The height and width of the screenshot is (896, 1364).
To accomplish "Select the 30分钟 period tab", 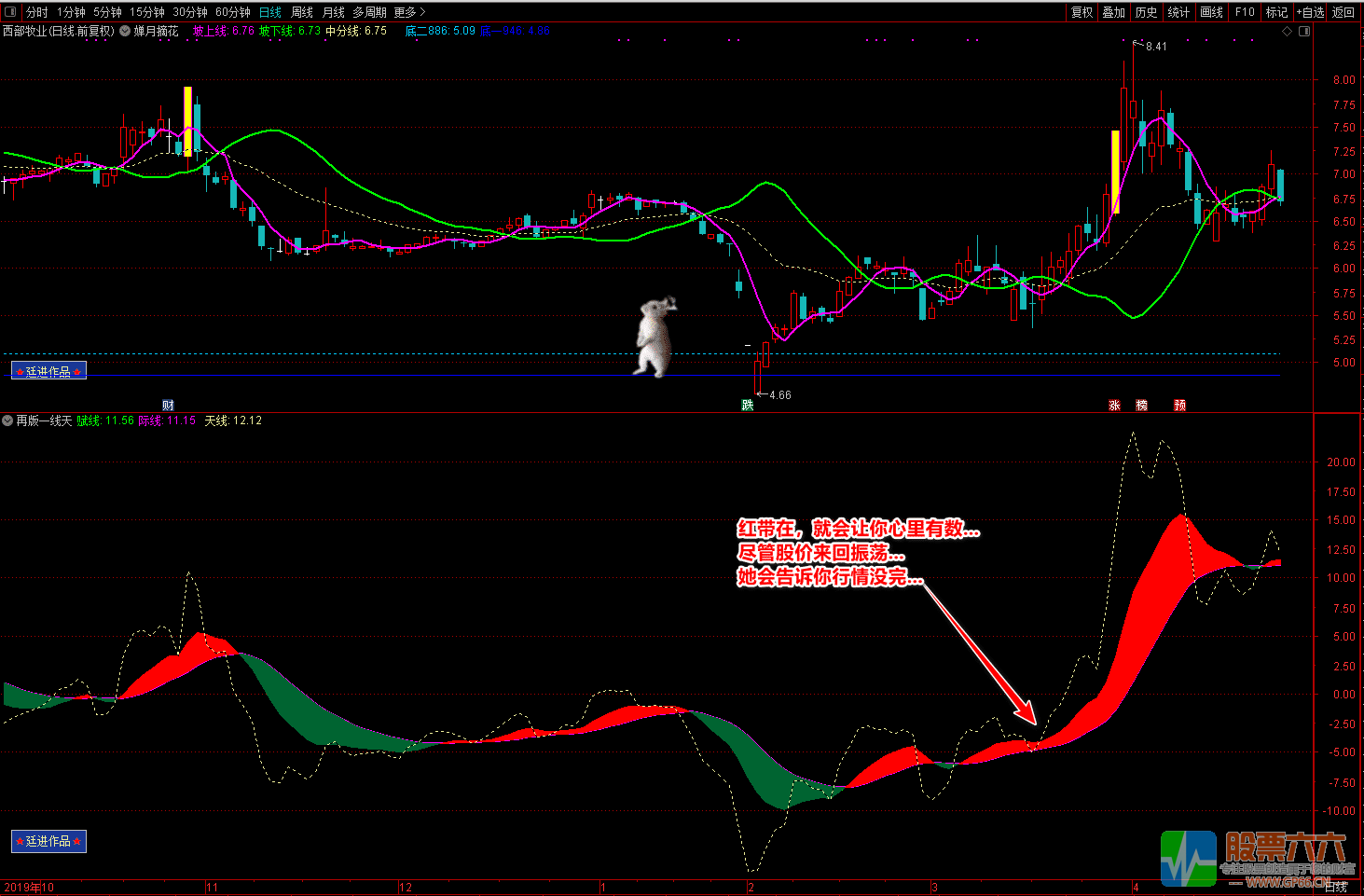I will [x=190, y=12].
